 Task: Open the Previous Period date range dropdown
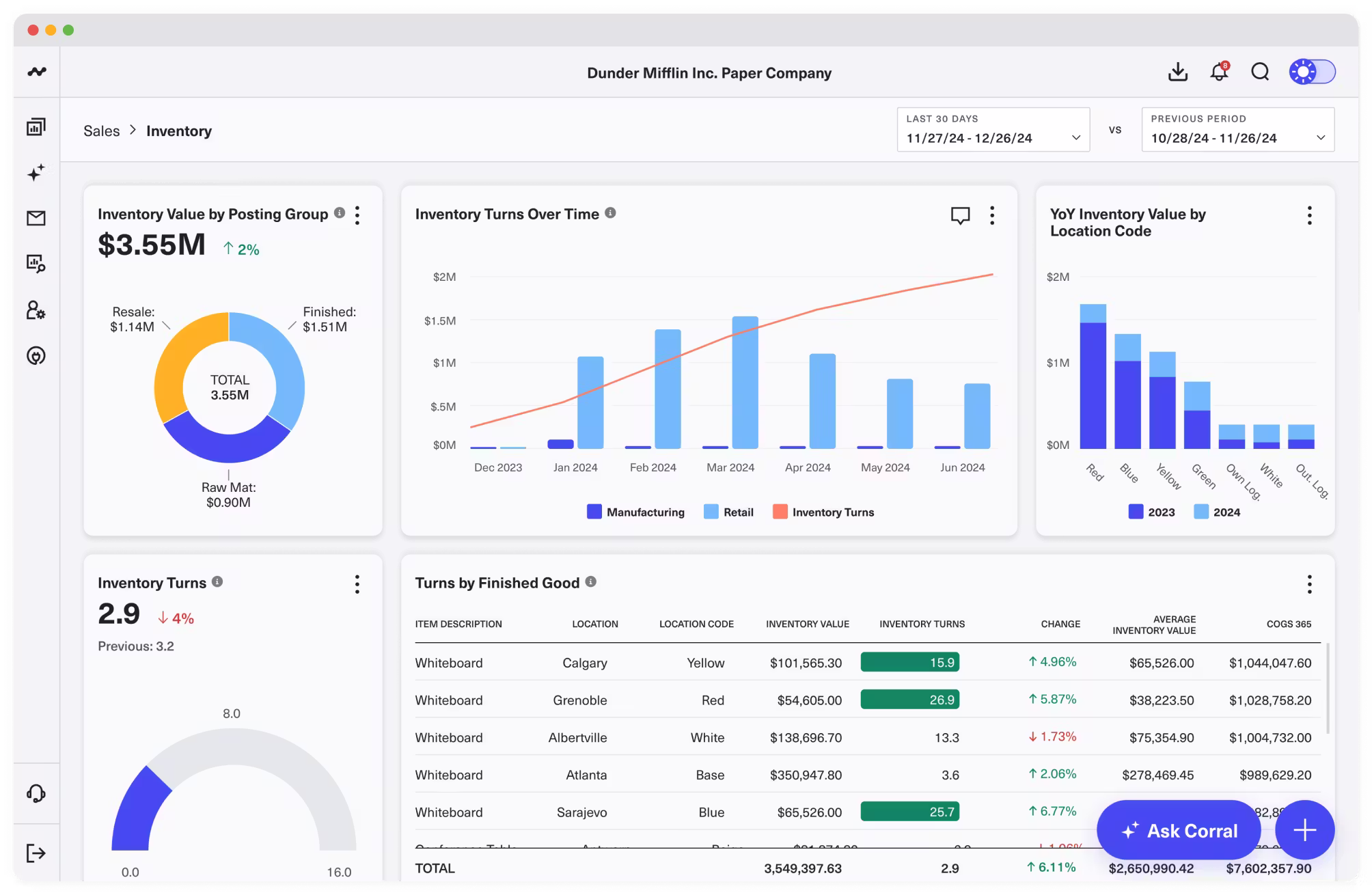pyautogui.click(x=1238, y=129)
